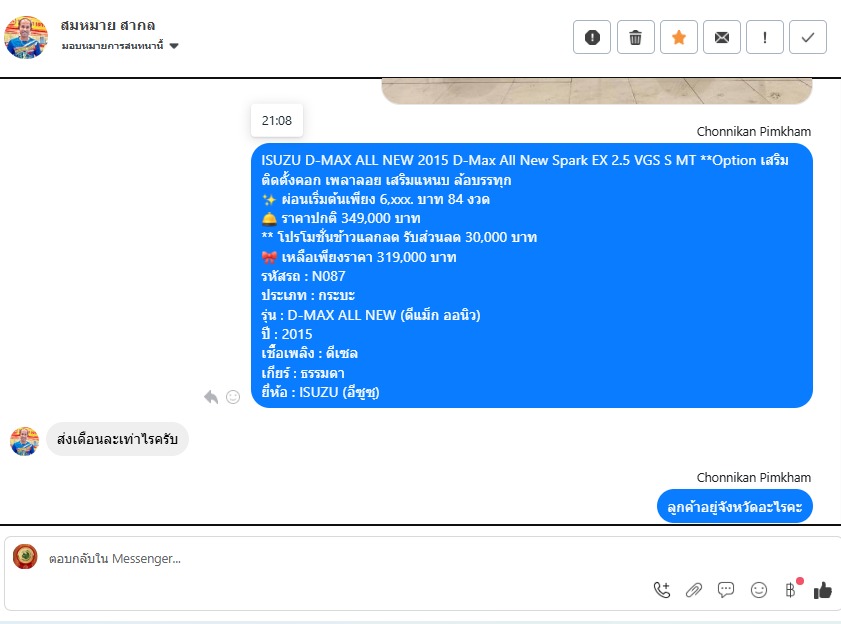This screenshot has height=624, width=841.
Task: Open saved replies speech bubble icon
Action: [x=726, y=590]
